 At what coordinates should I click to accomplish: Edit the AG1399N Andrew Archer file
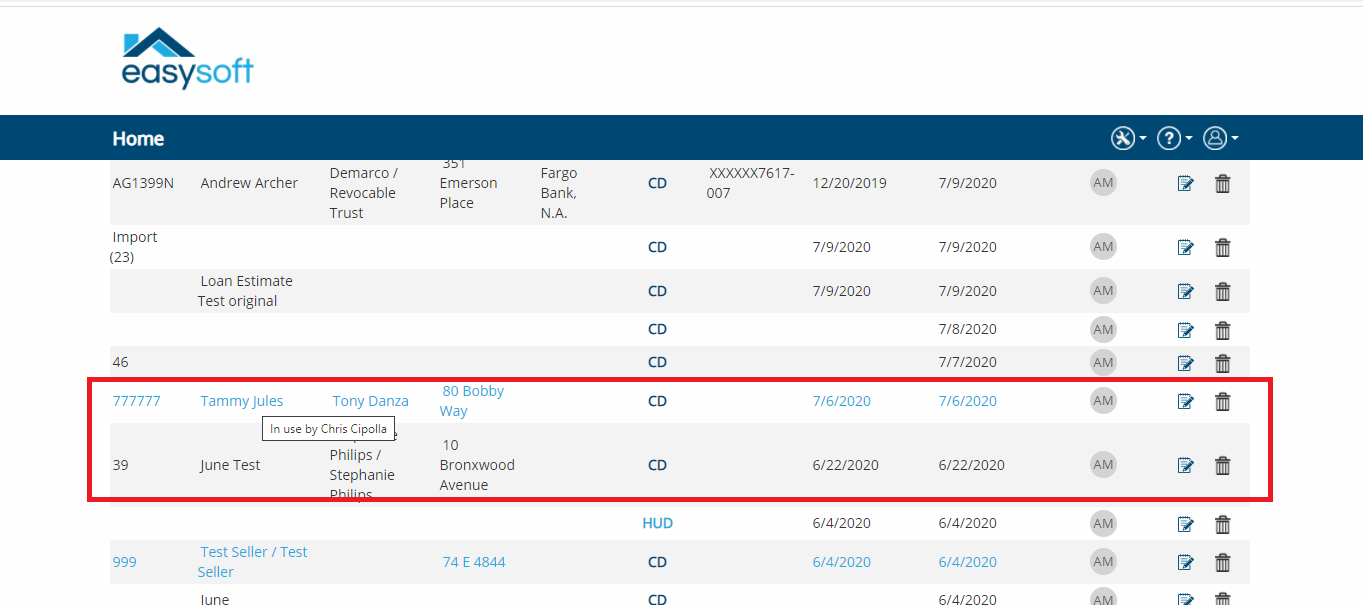[1186, 184]
